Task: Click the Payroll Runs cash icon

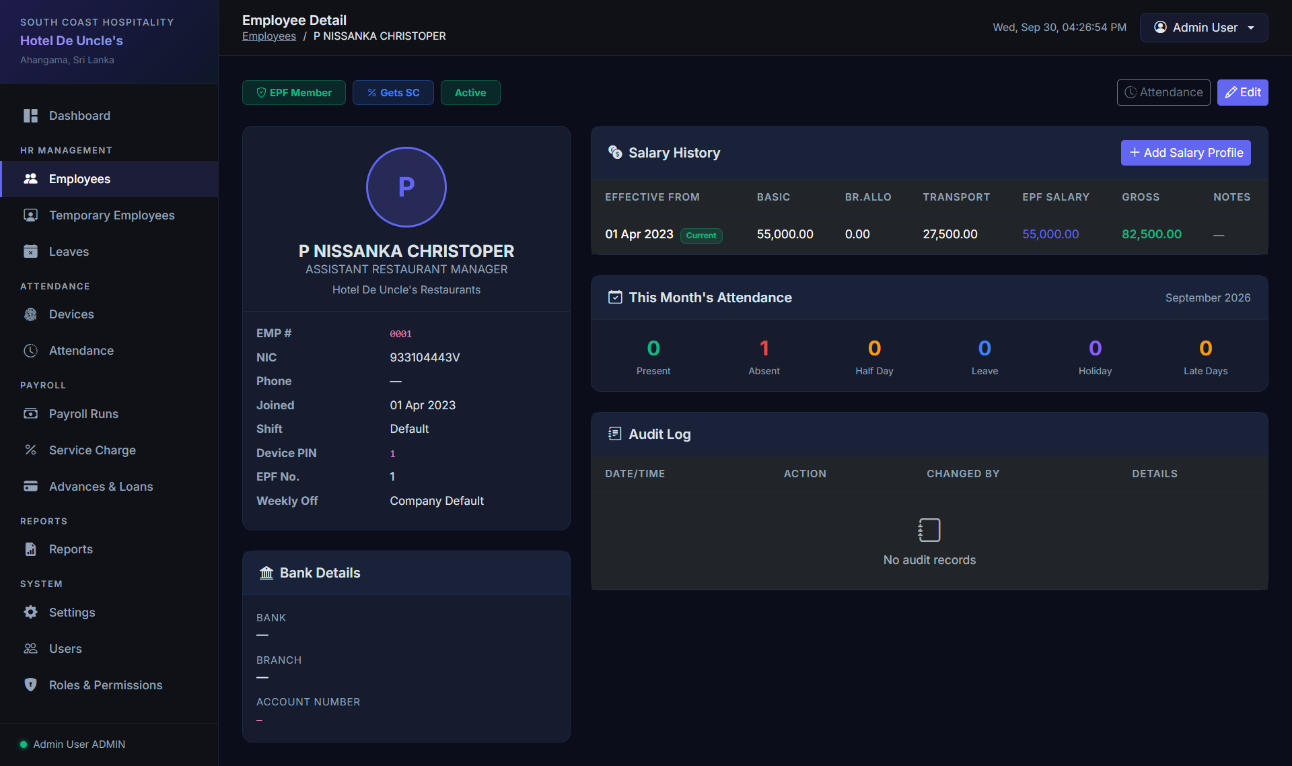Action: point(30,414)
